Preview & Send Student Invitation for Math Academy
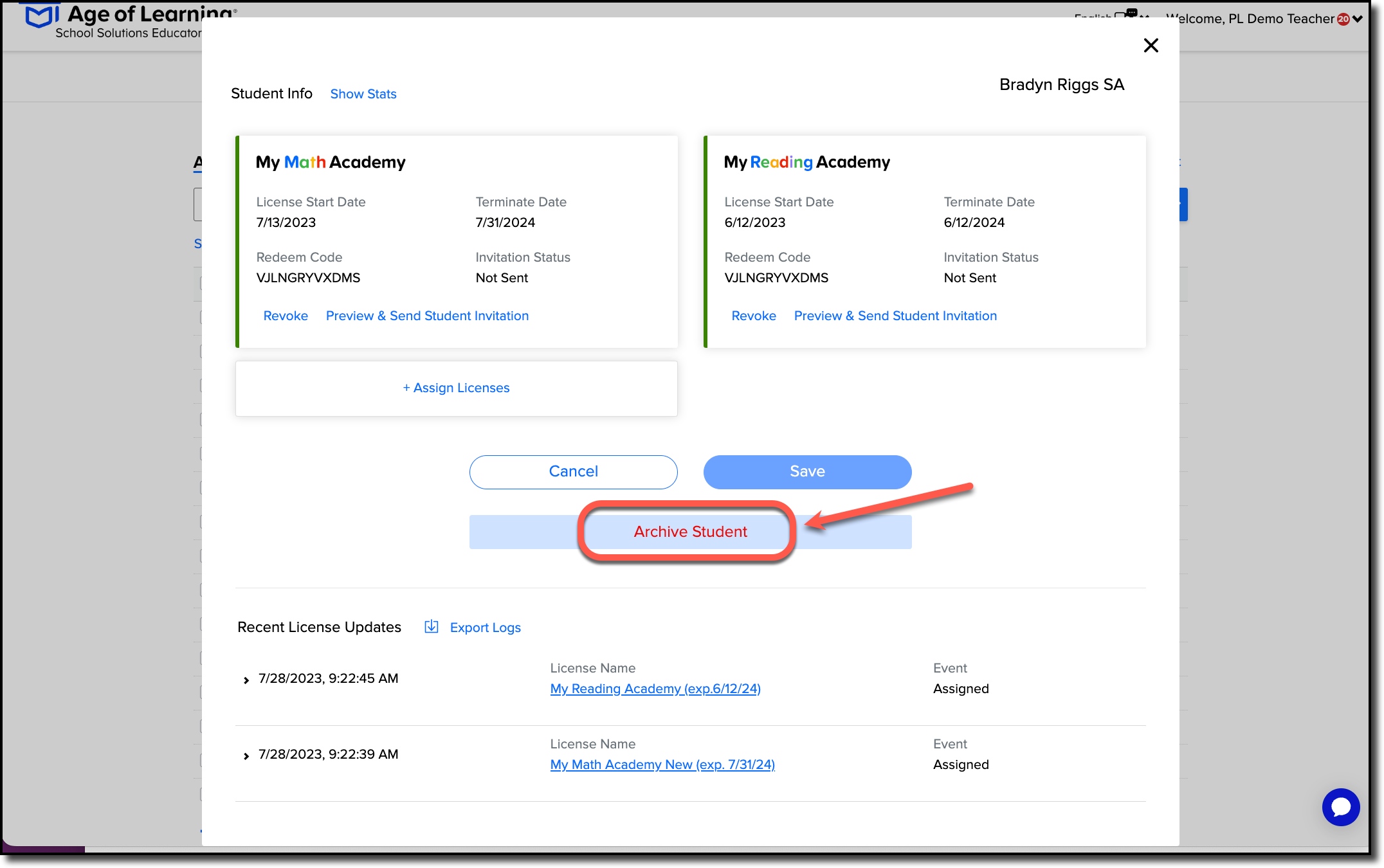1384x868 pixels. point(426,316)
